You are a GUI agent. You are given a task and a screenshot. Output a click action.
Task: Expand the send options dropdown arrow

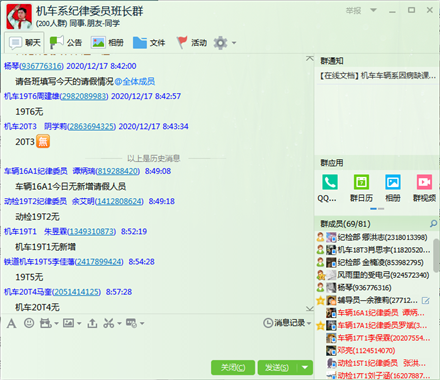pyautogui.click(x=305, y=367)
